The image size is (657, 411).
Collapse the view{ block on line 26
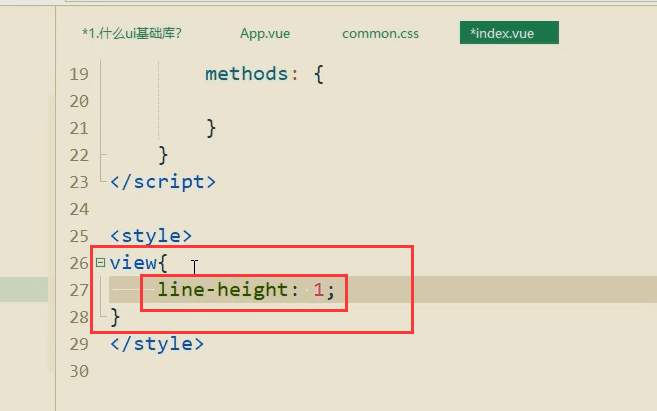100,263
